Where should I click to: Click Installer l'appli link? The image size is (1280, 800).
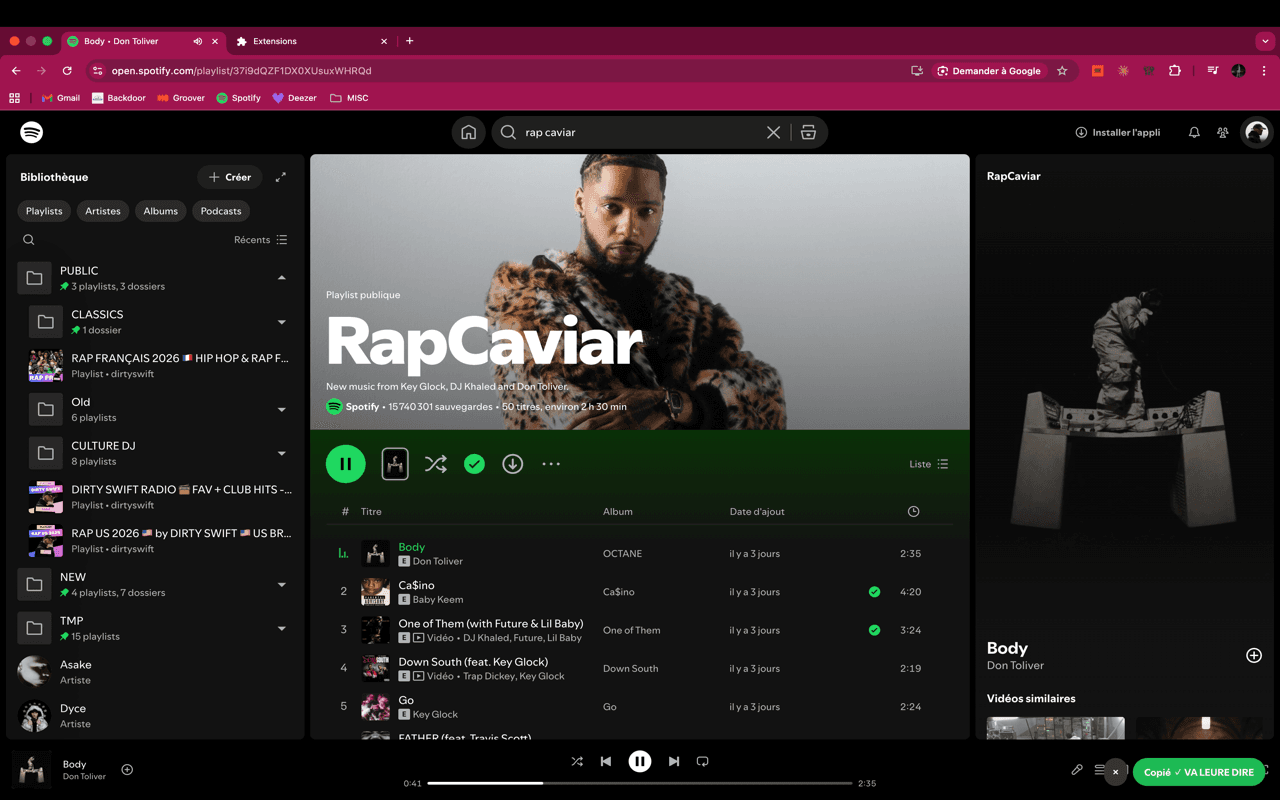point(1117,132)
